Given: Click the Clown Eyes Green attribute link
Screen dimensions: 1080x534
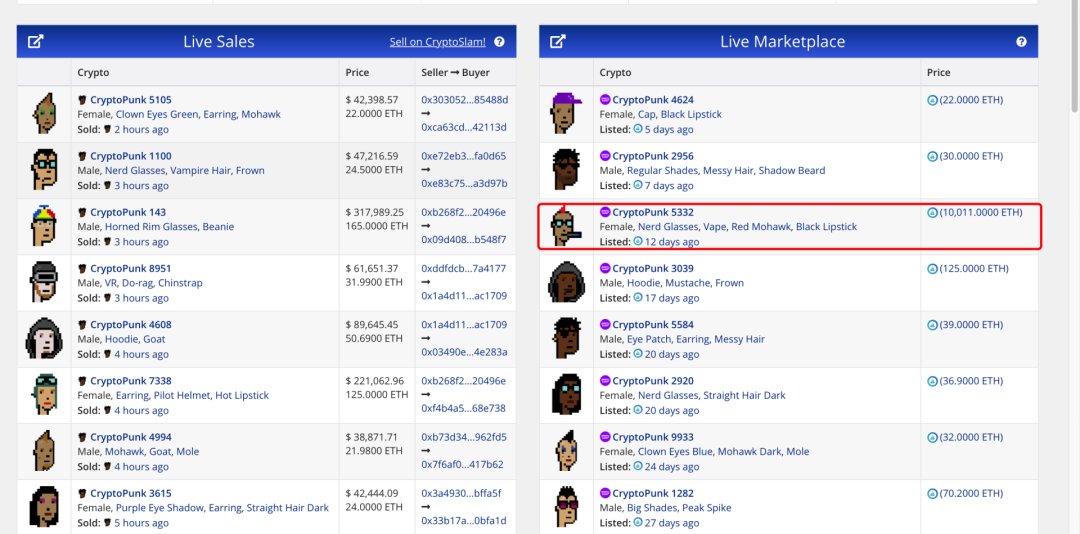Looking at the screenshot, I should [x=156, y=114].
